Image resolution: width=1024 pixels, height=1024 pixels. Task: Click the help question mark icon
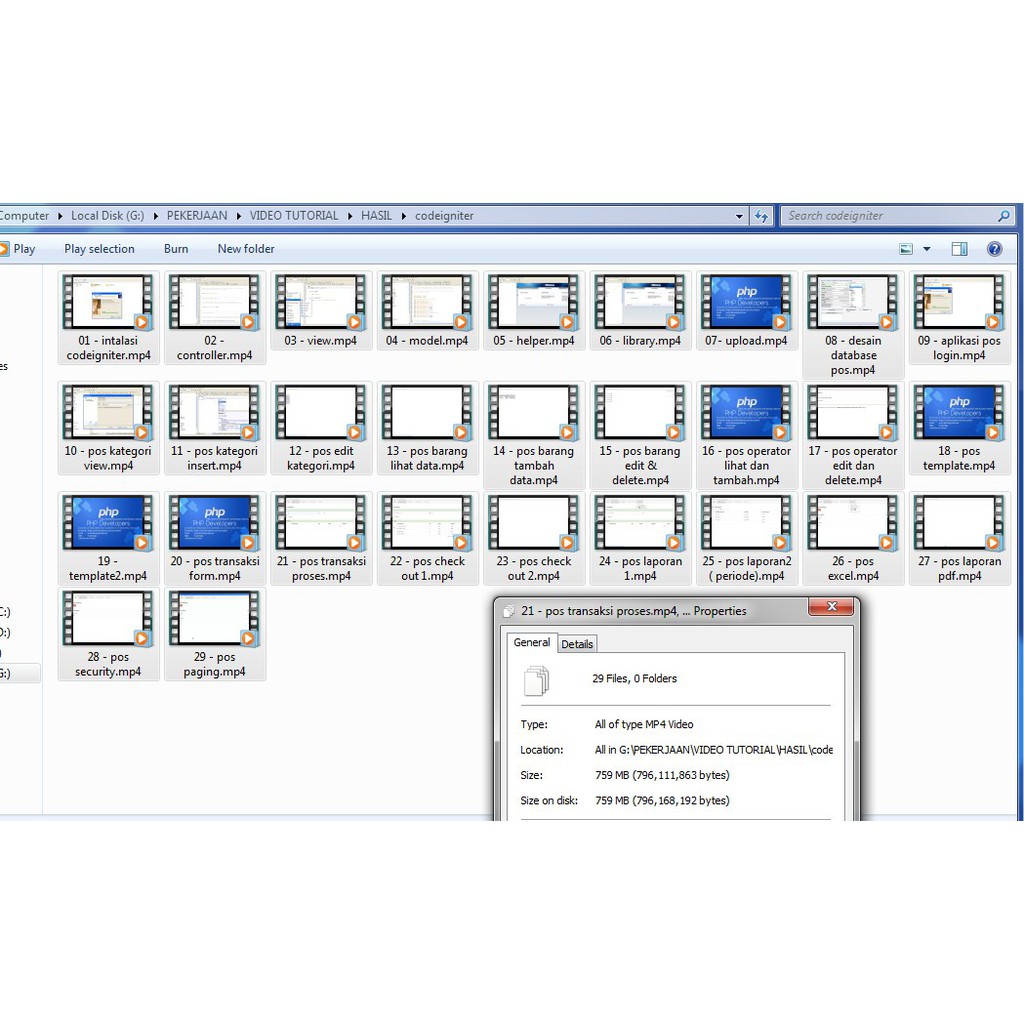coord(994,249)
